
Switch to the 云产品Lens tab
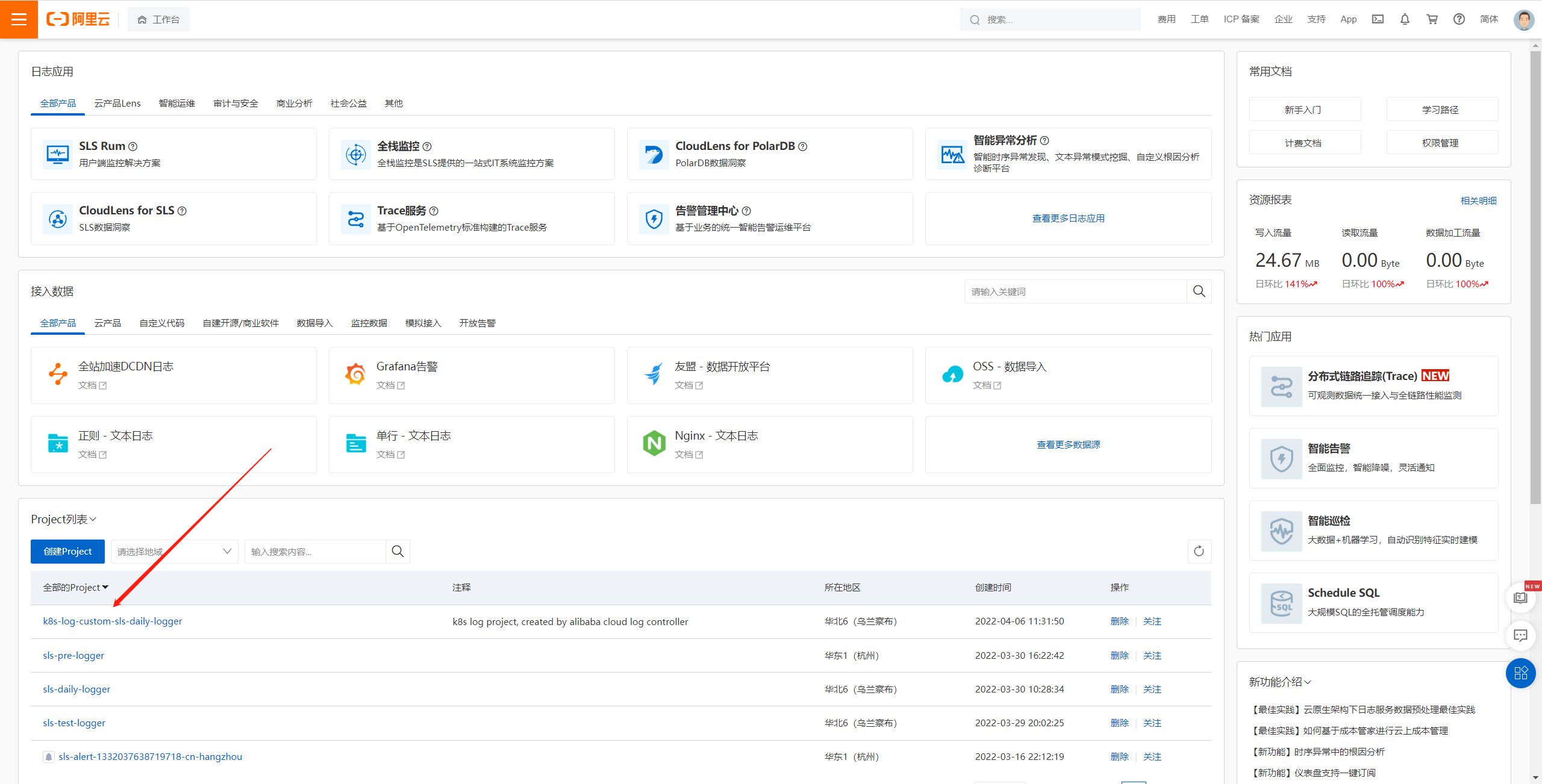[x=117, y=104]
